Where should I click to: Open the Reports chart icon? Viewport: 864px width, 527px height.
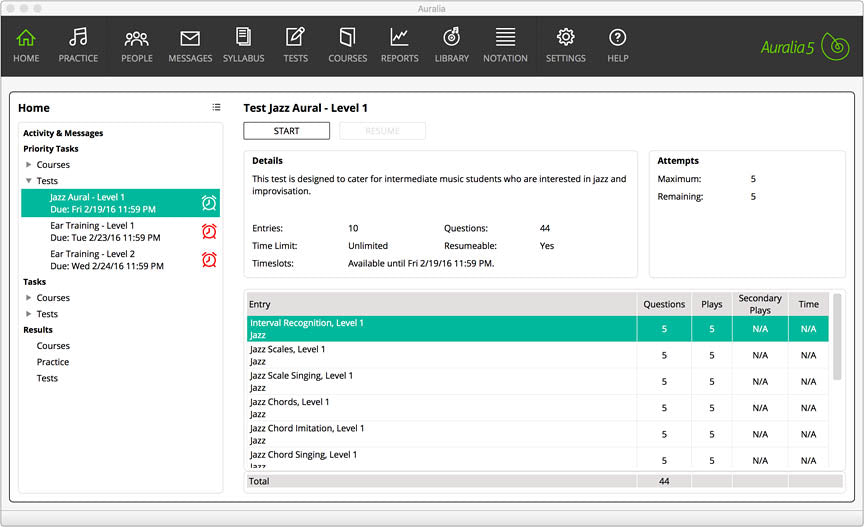(x=399, y=37)
